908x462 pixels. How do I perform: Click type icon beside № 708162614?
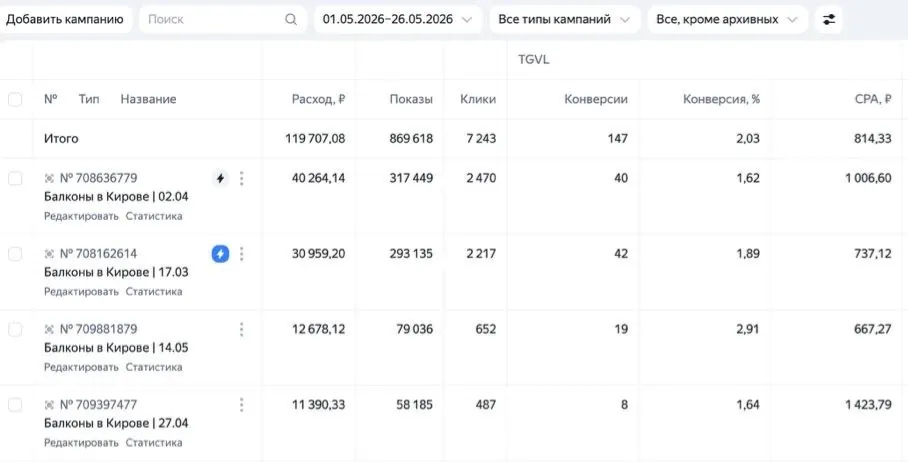coord(49,254)
